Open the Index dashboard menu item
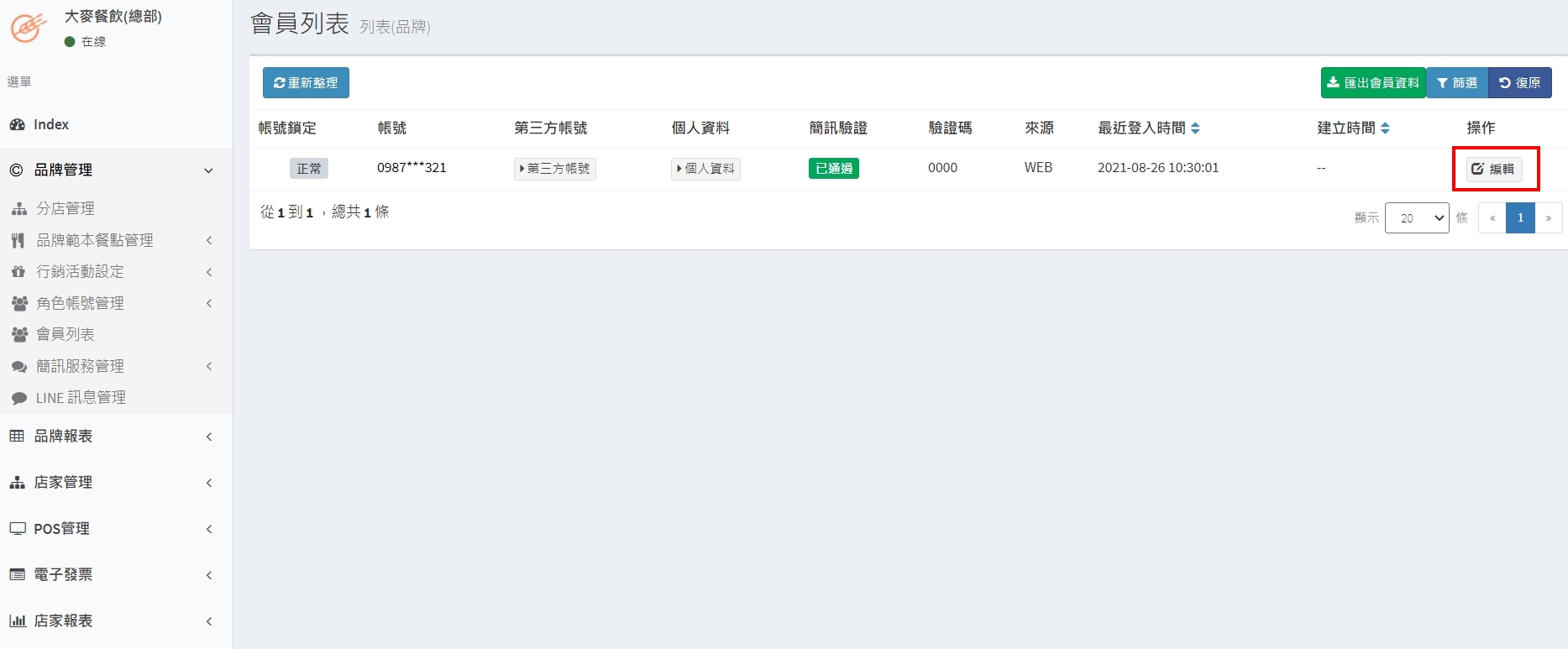The height and width of the screenshot is (649, 1568). tap(51, 124)
